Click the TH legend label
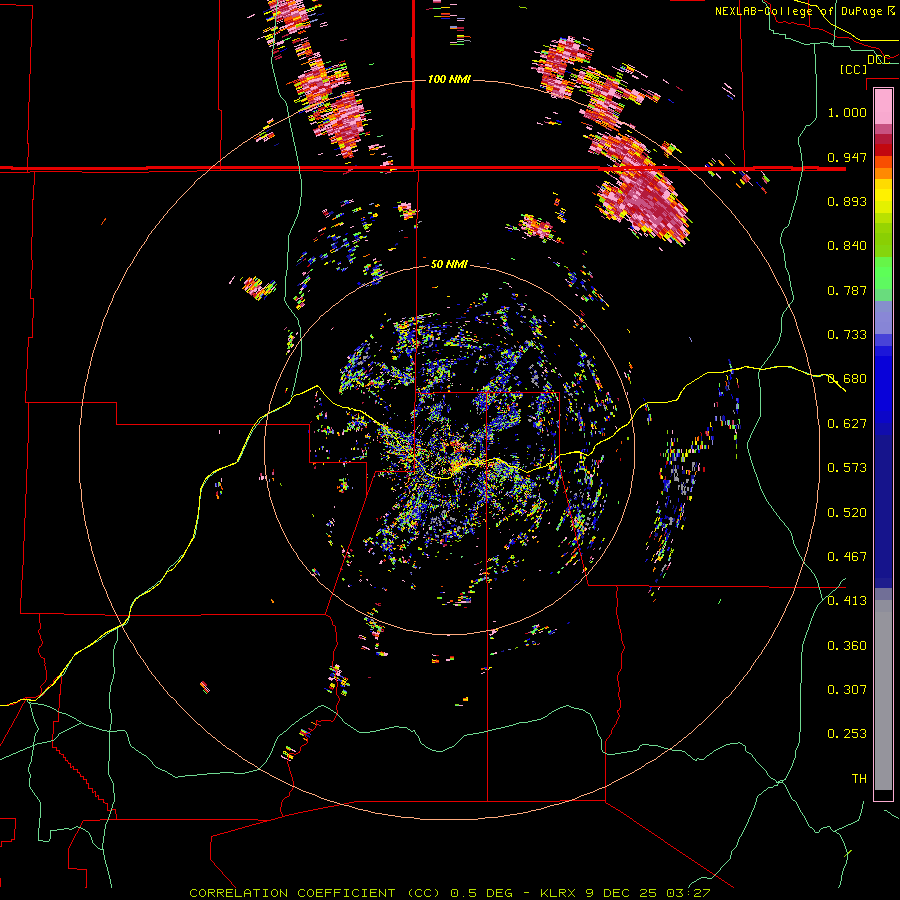Screen dimensions: 900x900 859,779
